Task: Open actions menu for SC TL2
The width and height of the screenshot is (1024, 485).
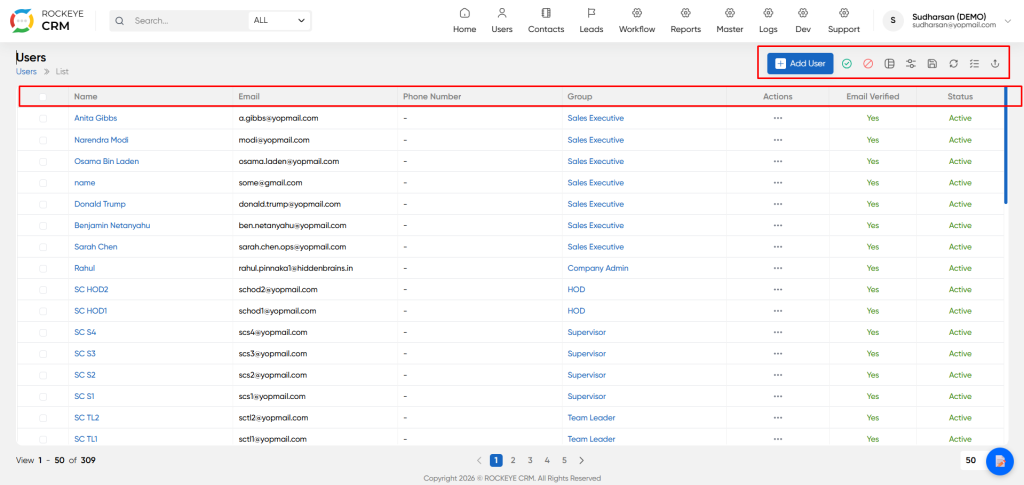Action: point(777,418)
